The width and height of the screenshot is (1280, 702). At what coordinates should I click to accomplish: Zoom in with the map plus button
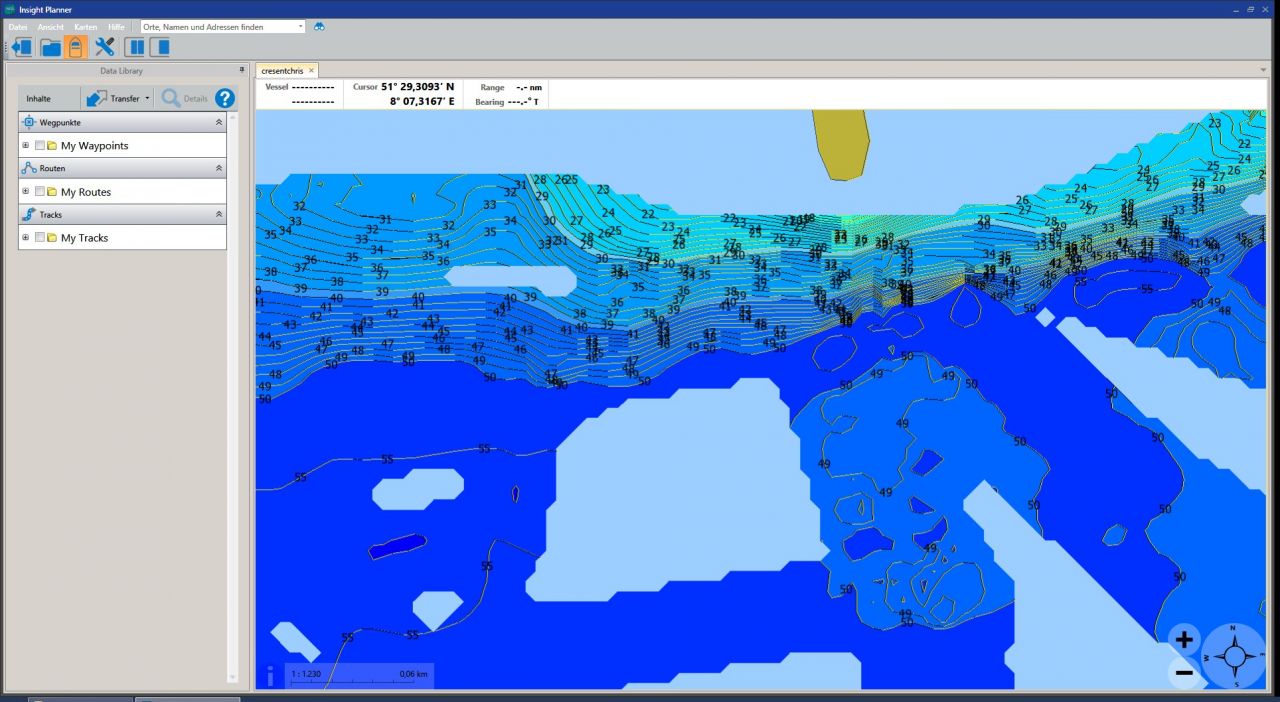pos(1184,641)
